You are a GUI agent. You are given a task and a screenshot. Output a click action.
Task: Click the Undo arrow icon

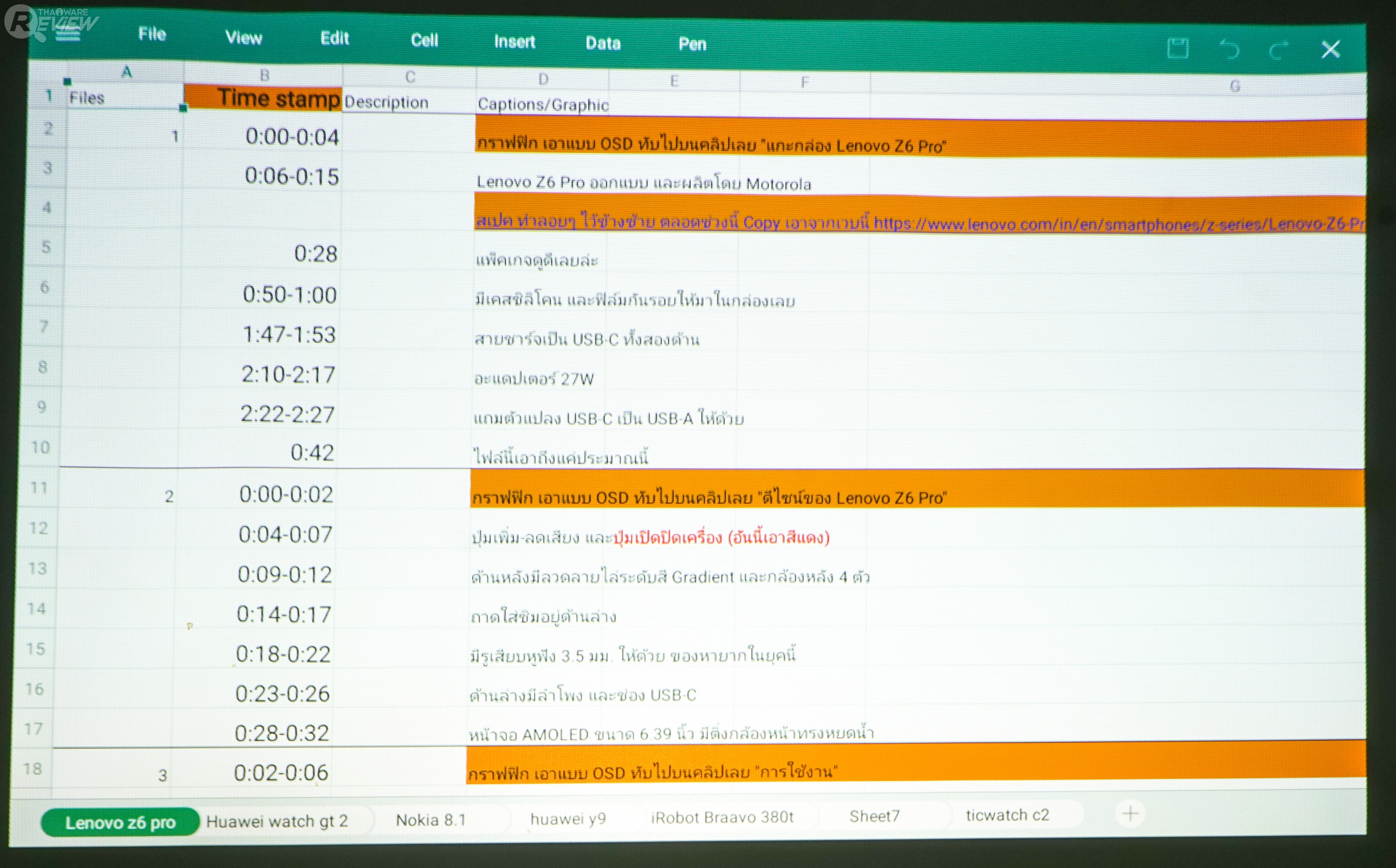tap(1229, 49)
